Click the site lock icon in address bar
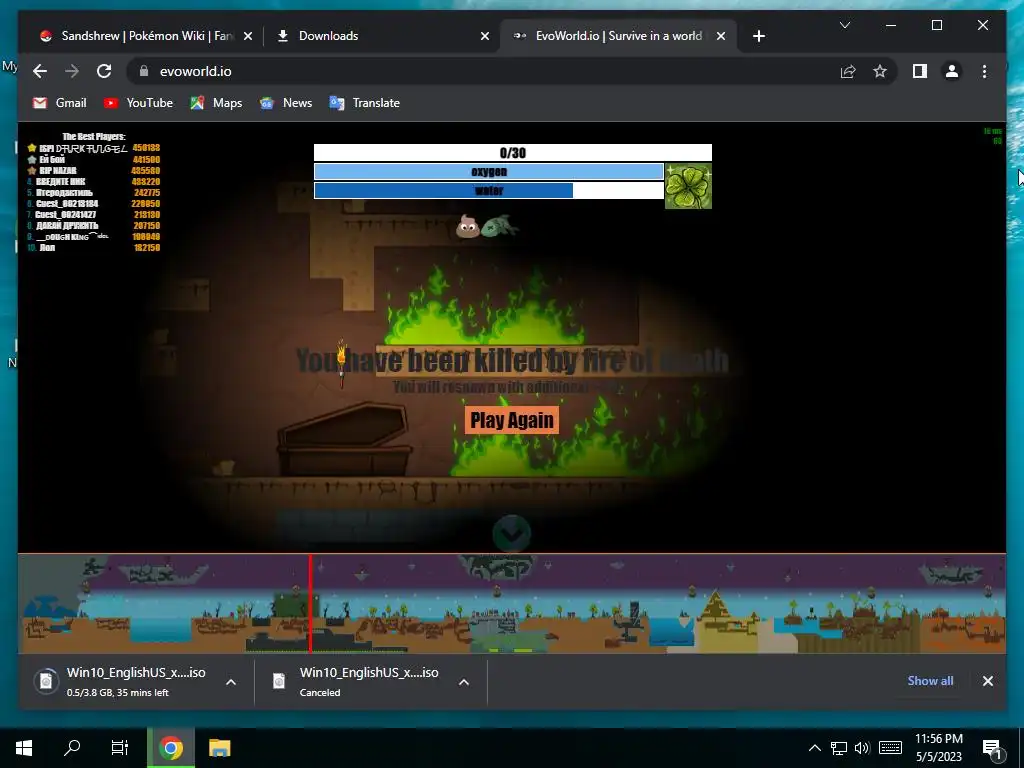 tap(144, 71)
